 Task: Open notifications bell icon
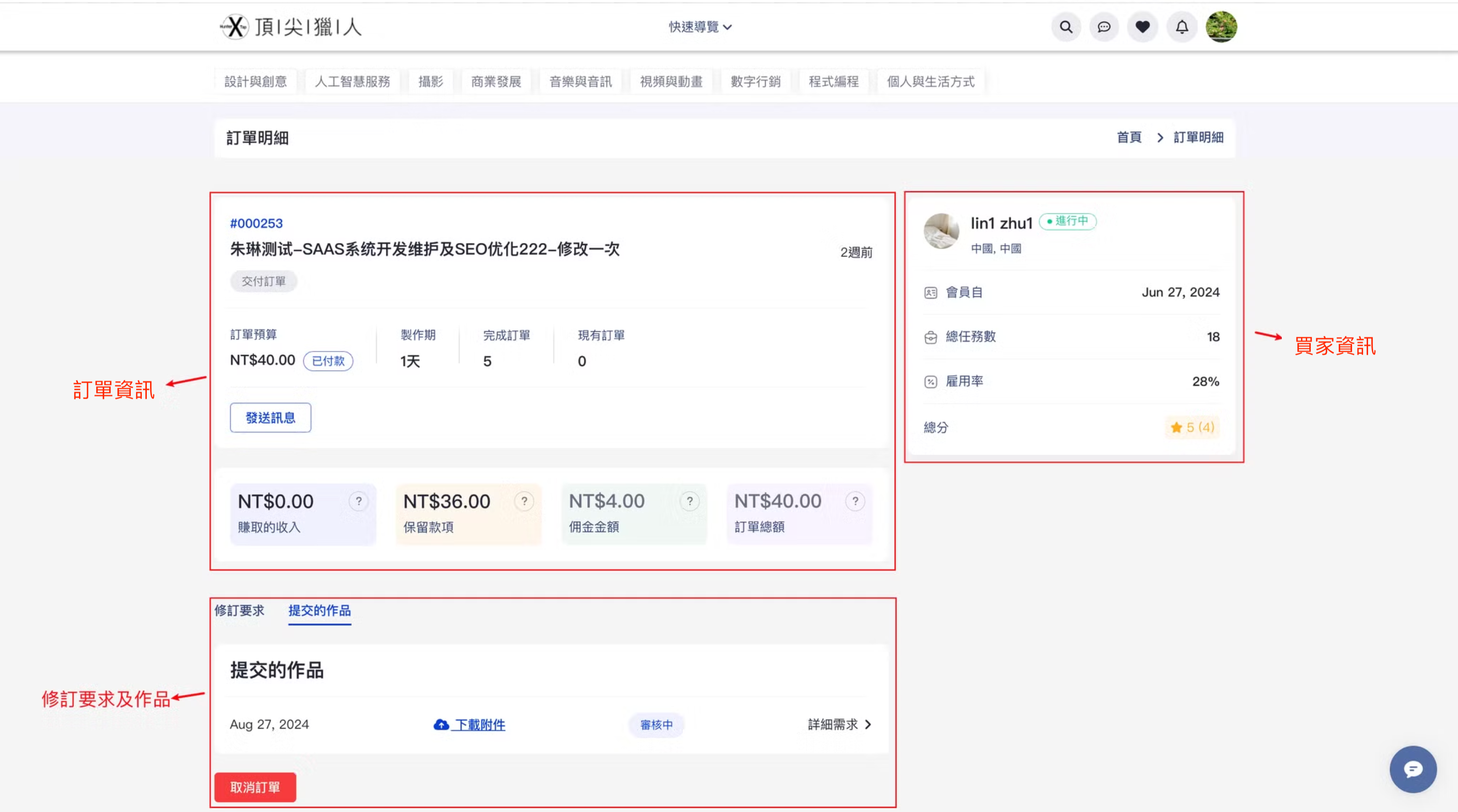tap(1182, 27)
